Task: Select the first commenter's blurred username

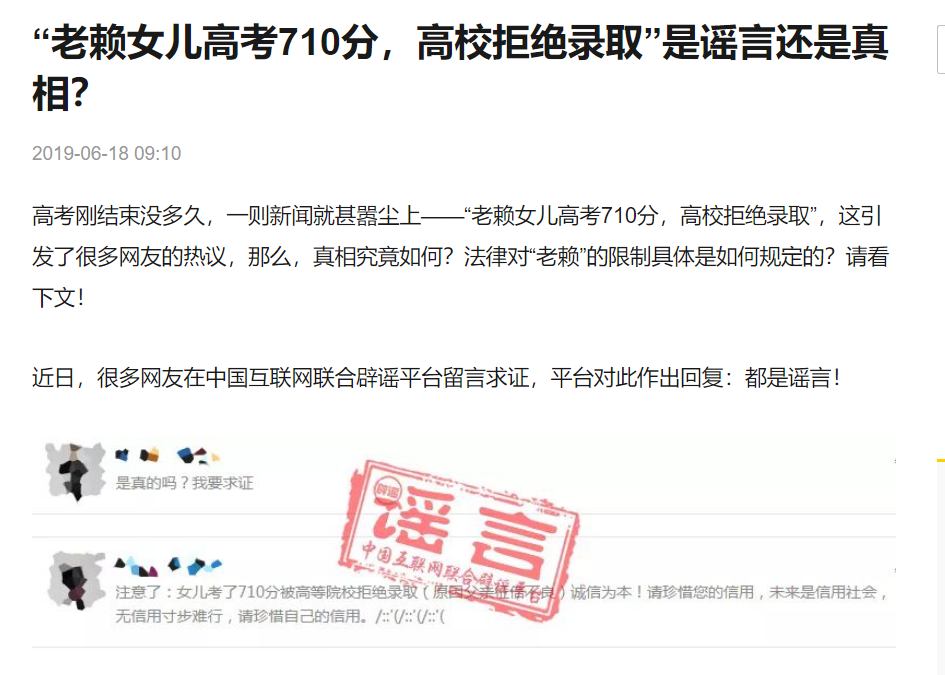Action: coord(168,456)
